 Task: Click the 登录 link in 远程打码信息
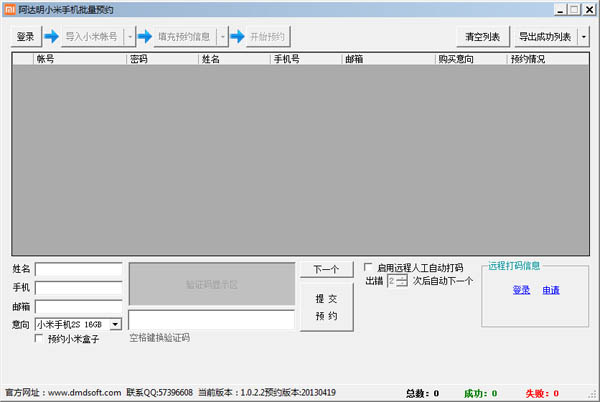coord(521,290)
